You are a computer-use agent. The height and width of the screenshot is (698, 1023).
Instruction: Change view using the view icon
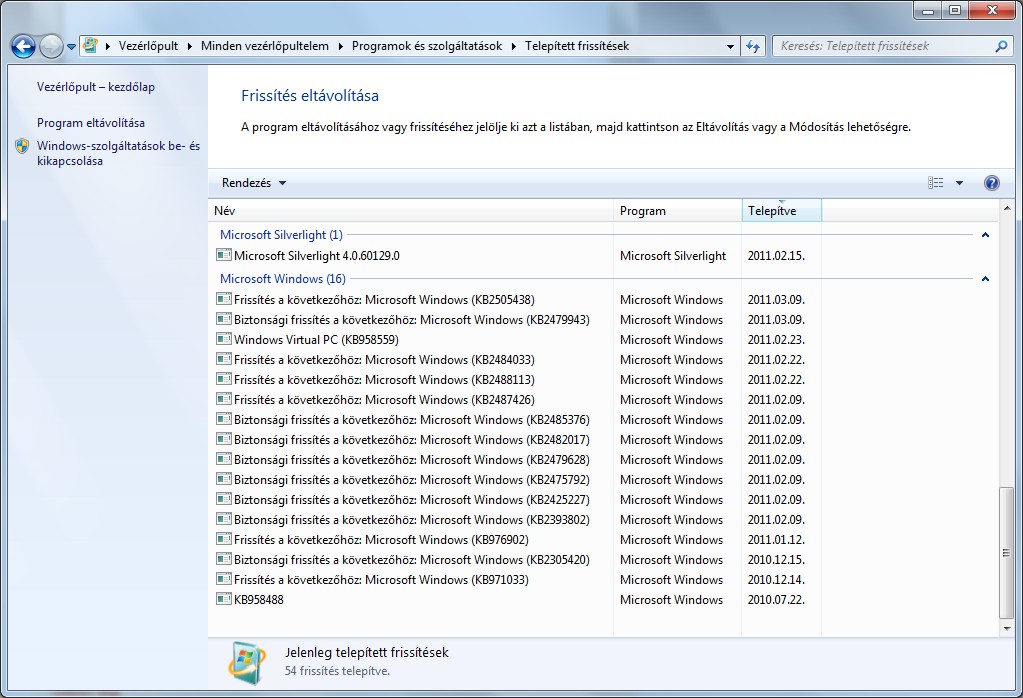(935, 183)
